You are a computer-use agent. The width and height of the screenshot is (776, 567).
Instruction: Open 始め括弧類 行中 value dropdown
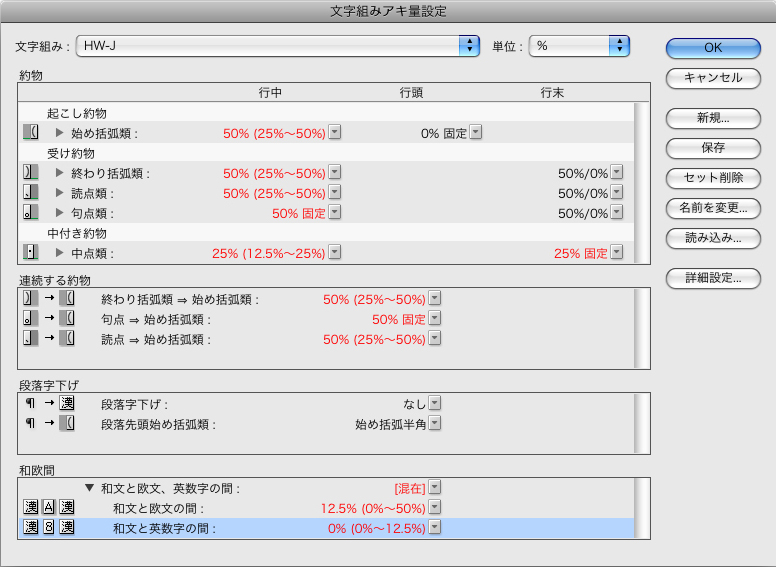[x=335, y=133]
